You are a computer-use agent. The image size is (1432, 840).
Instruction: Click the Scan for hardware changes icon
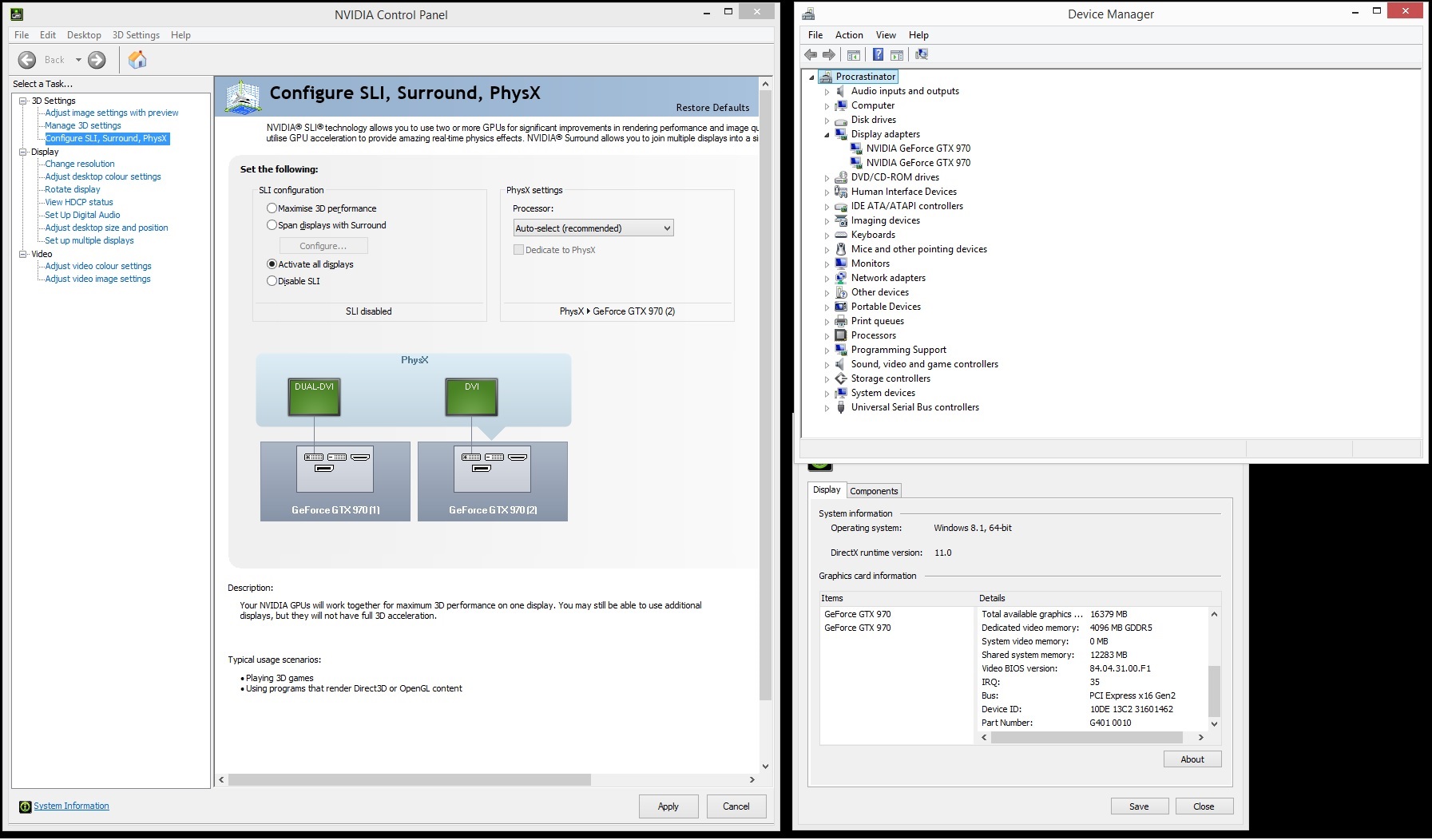[x=922, y=54]
